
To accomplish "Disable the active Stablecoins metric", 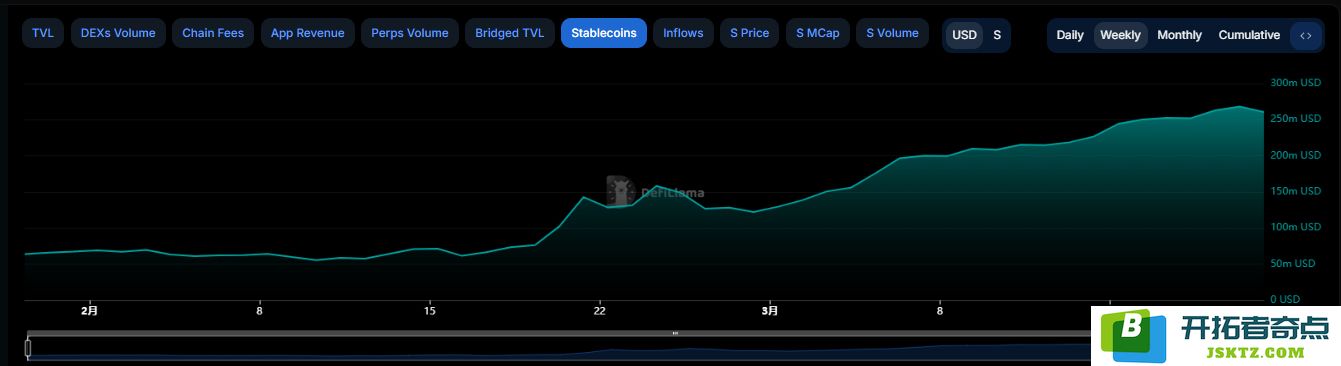I will point(604,33).
